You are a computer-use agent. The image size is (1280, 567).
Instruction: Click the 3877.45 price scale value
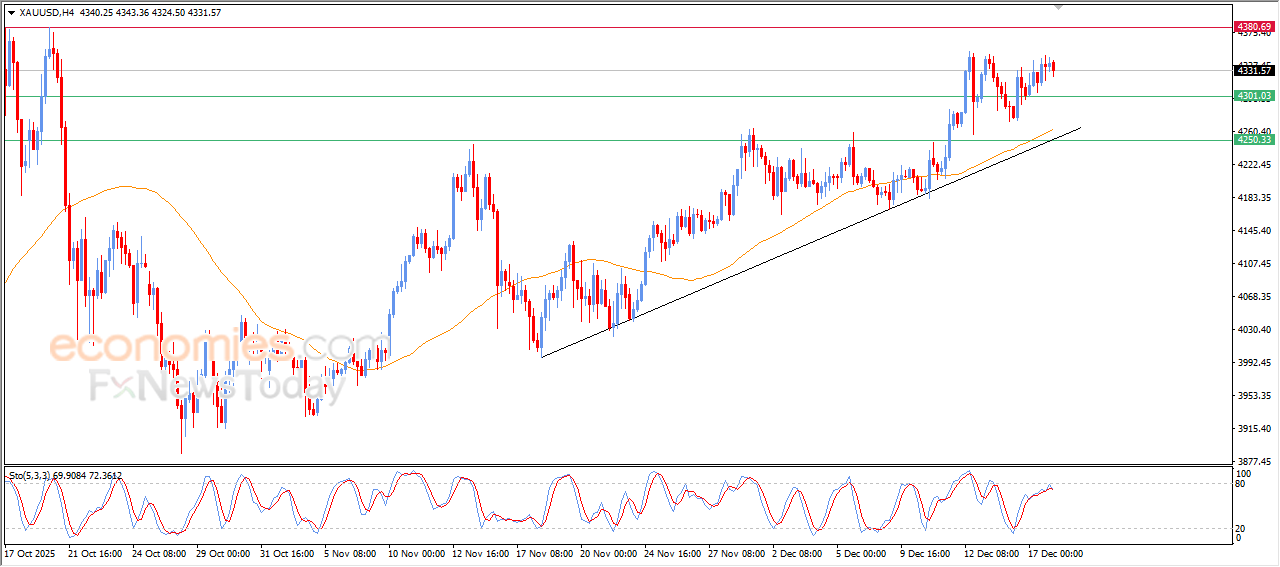click(x=1252, y=462)
